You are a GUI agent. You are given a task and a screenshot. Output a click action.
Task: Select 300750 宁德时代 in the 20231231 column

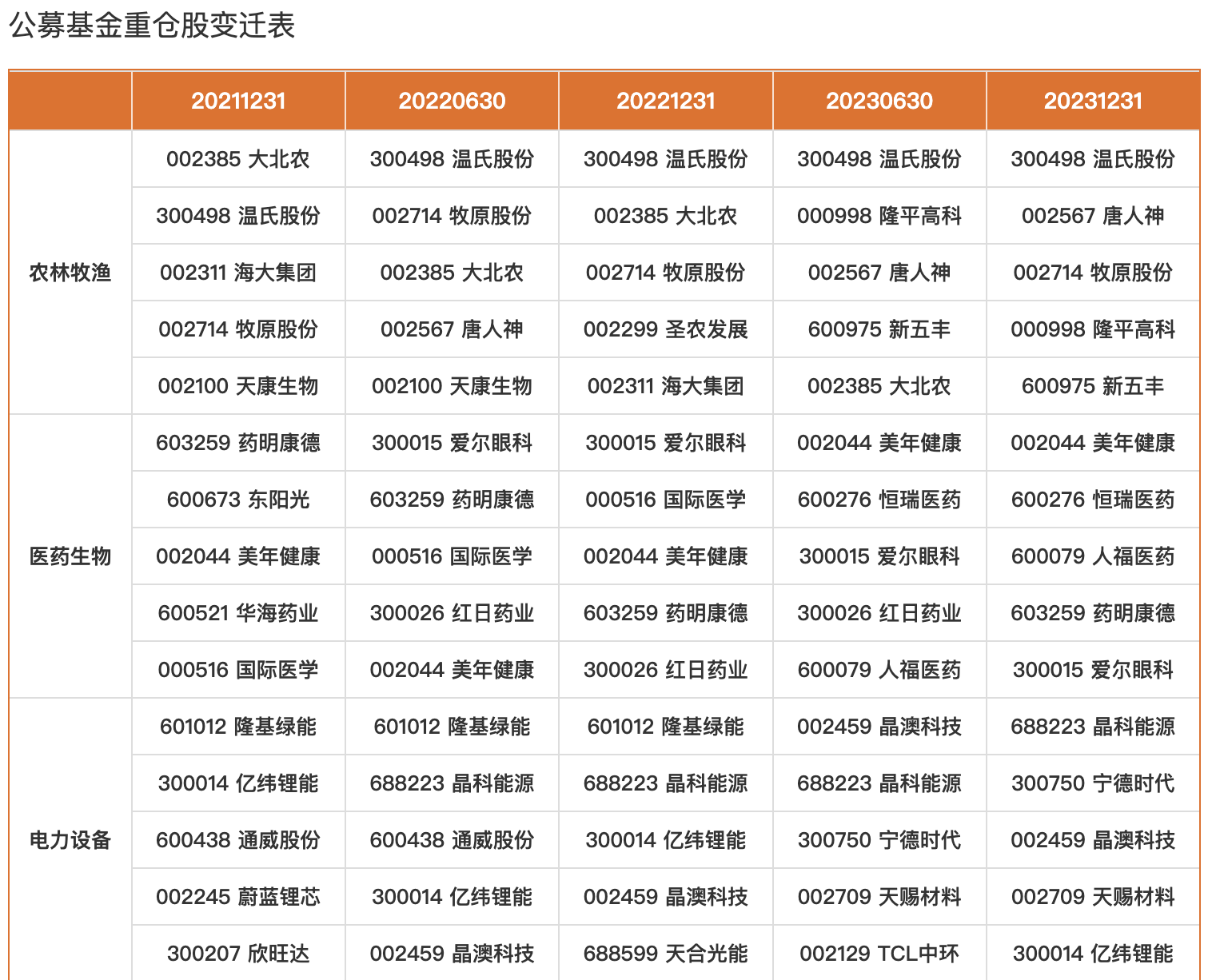pos(1093,783)
